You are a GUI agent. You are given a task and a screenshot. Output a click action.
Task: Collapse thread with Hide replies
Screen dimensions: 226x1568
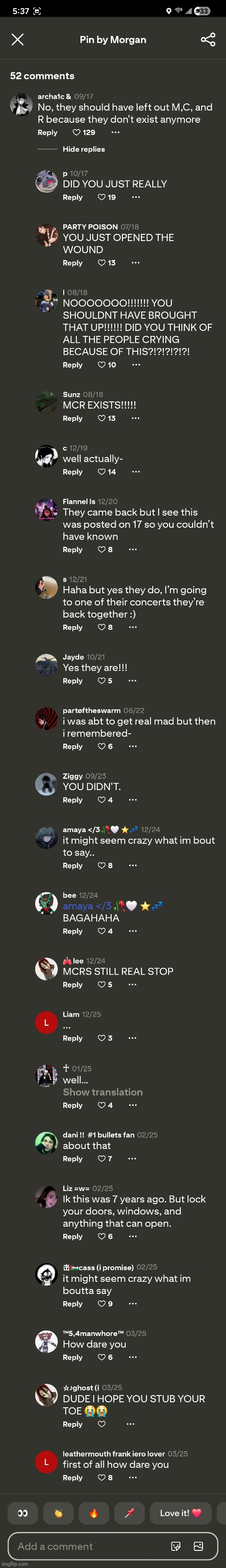click(84, 149)
